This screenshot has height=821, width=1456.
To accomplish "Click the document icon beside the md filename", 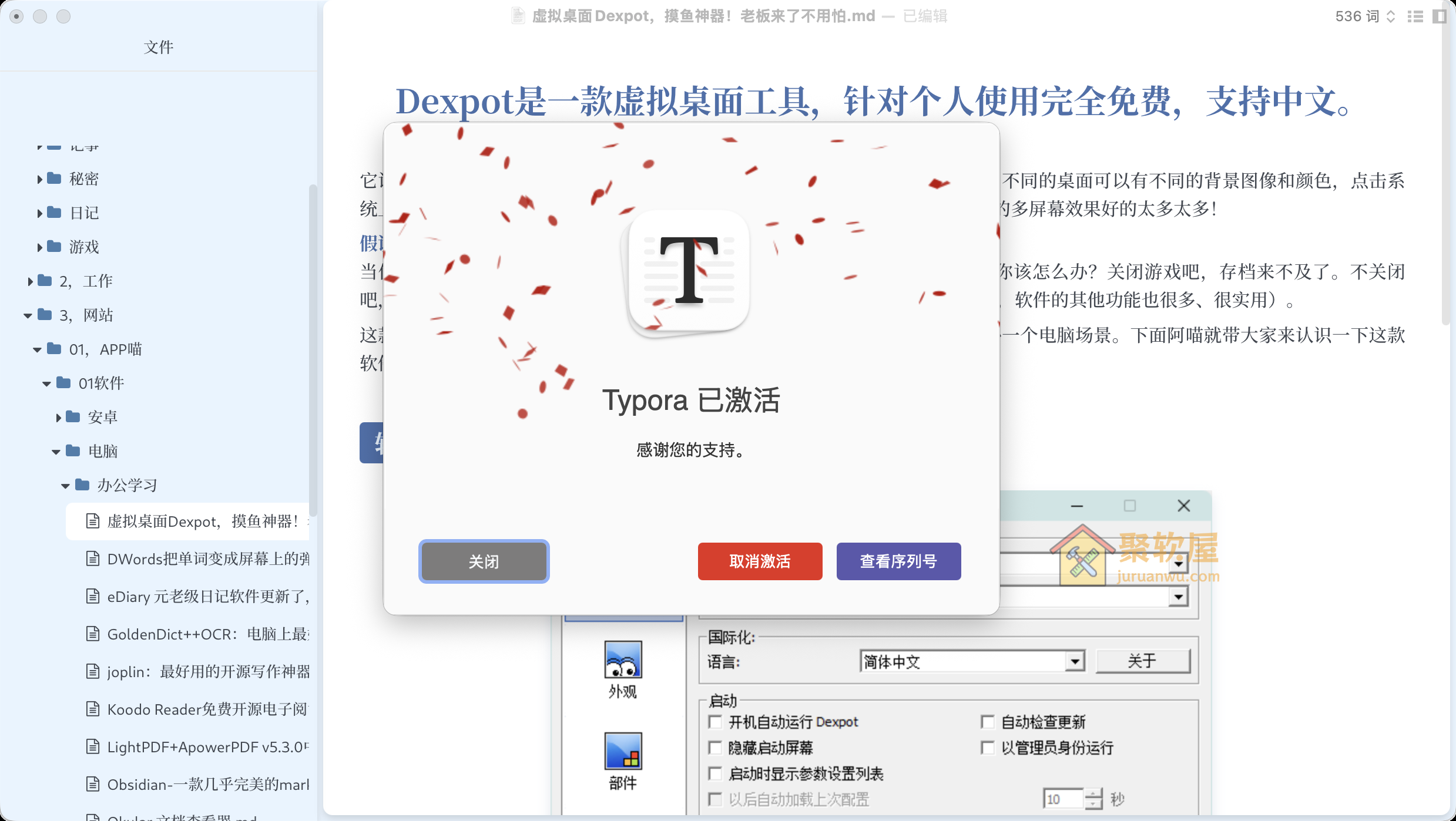I will point(517,16).
